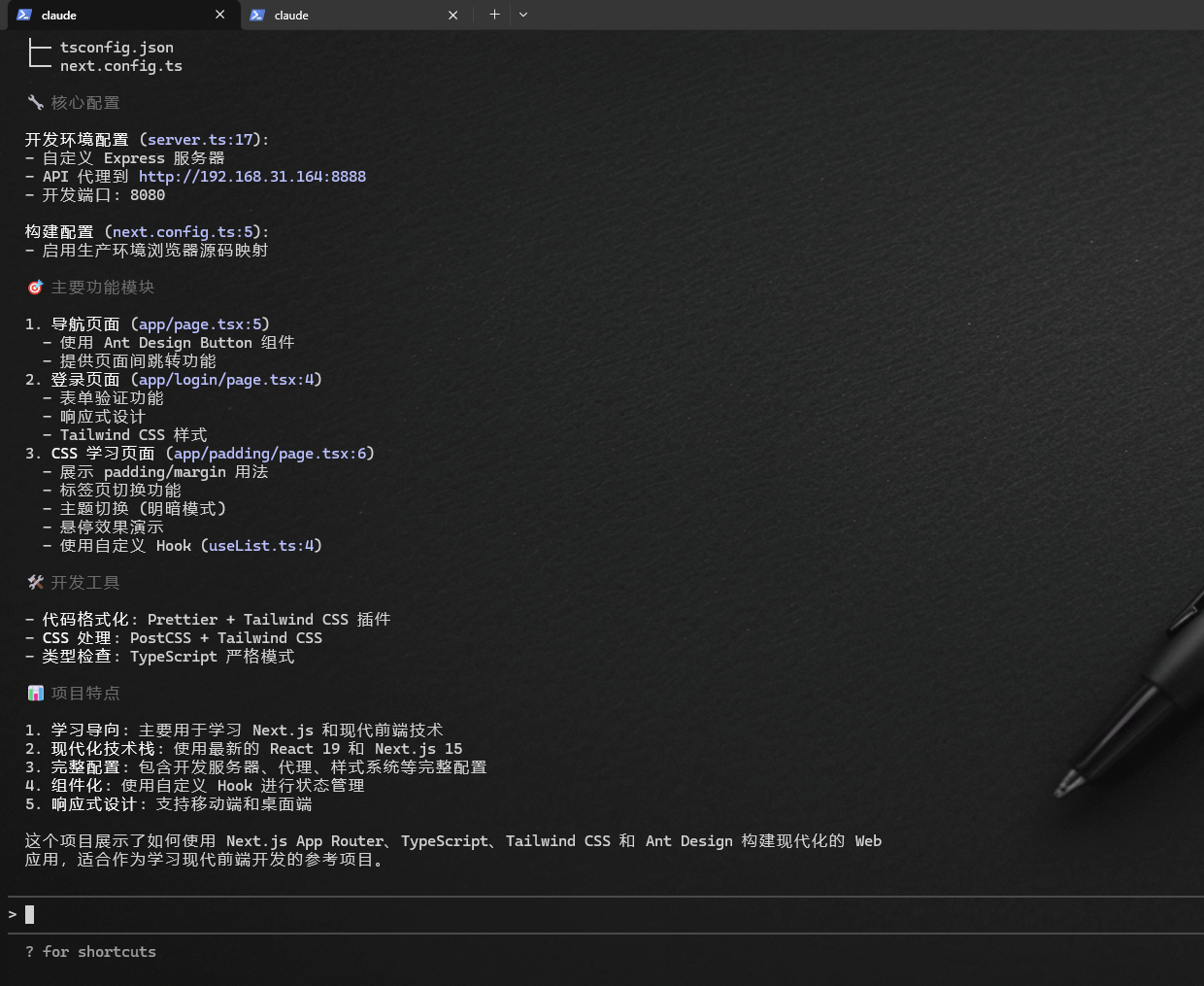1204x986 pixels.
Task: Click the chart icon beside 项目特点
Action: tap(36, 693)
